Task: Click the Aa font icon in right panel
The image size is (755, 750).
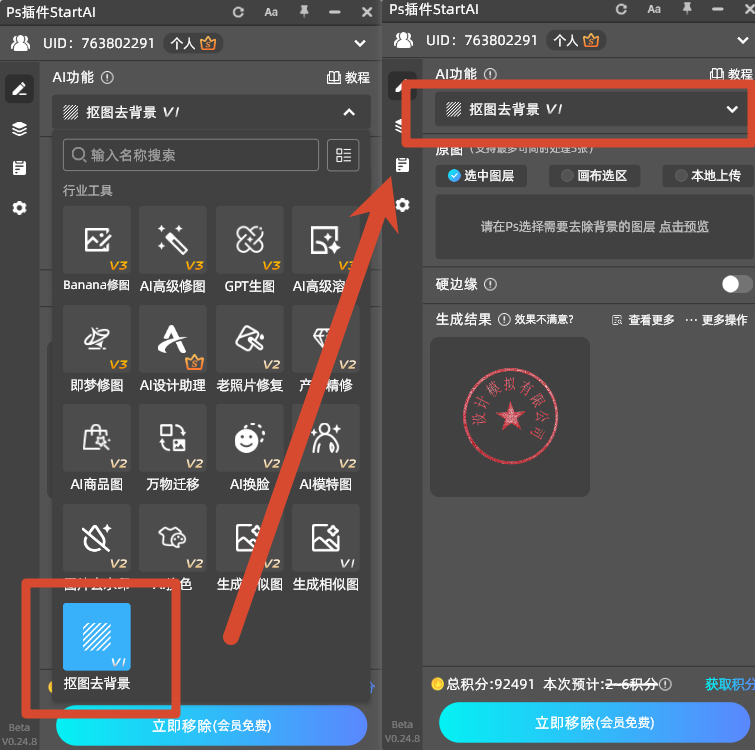Action: tap(654, 9)
